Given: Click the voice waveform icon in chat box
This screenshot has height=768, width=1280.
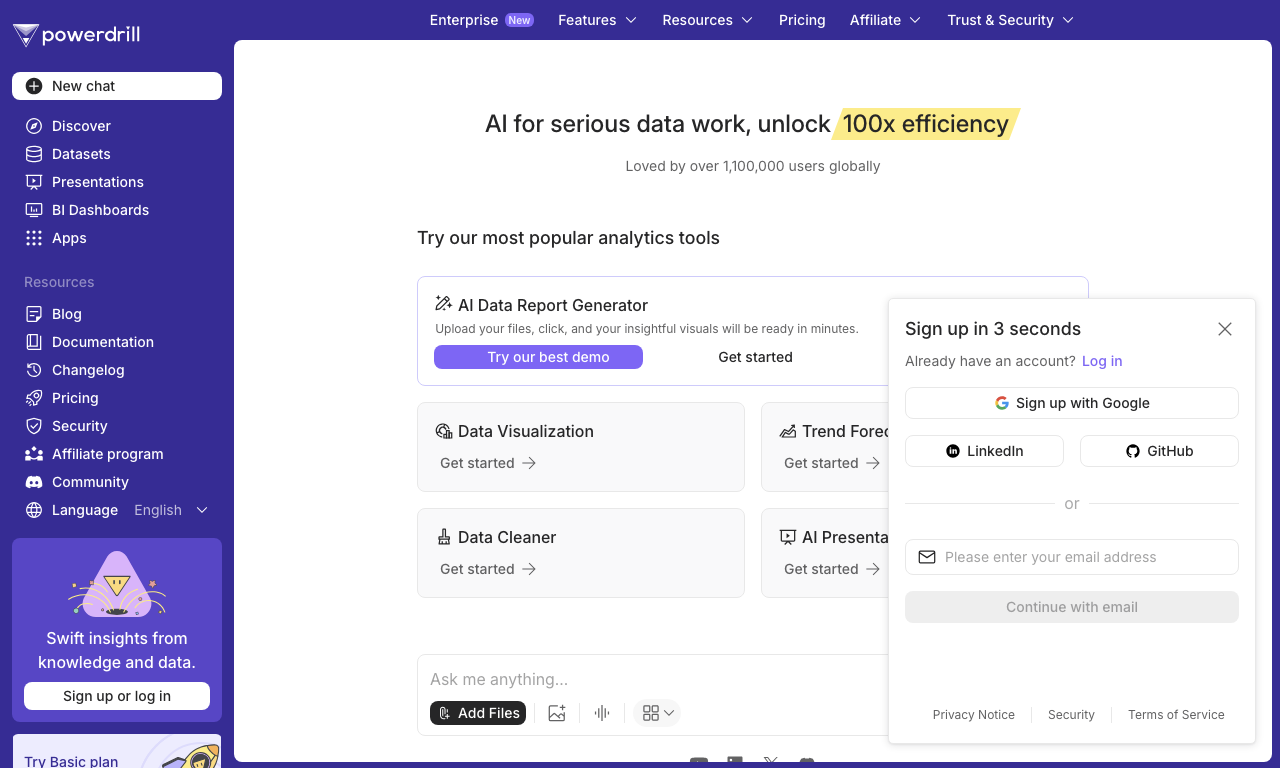Looking at the screenshot, I should click(x=602, y=713).
